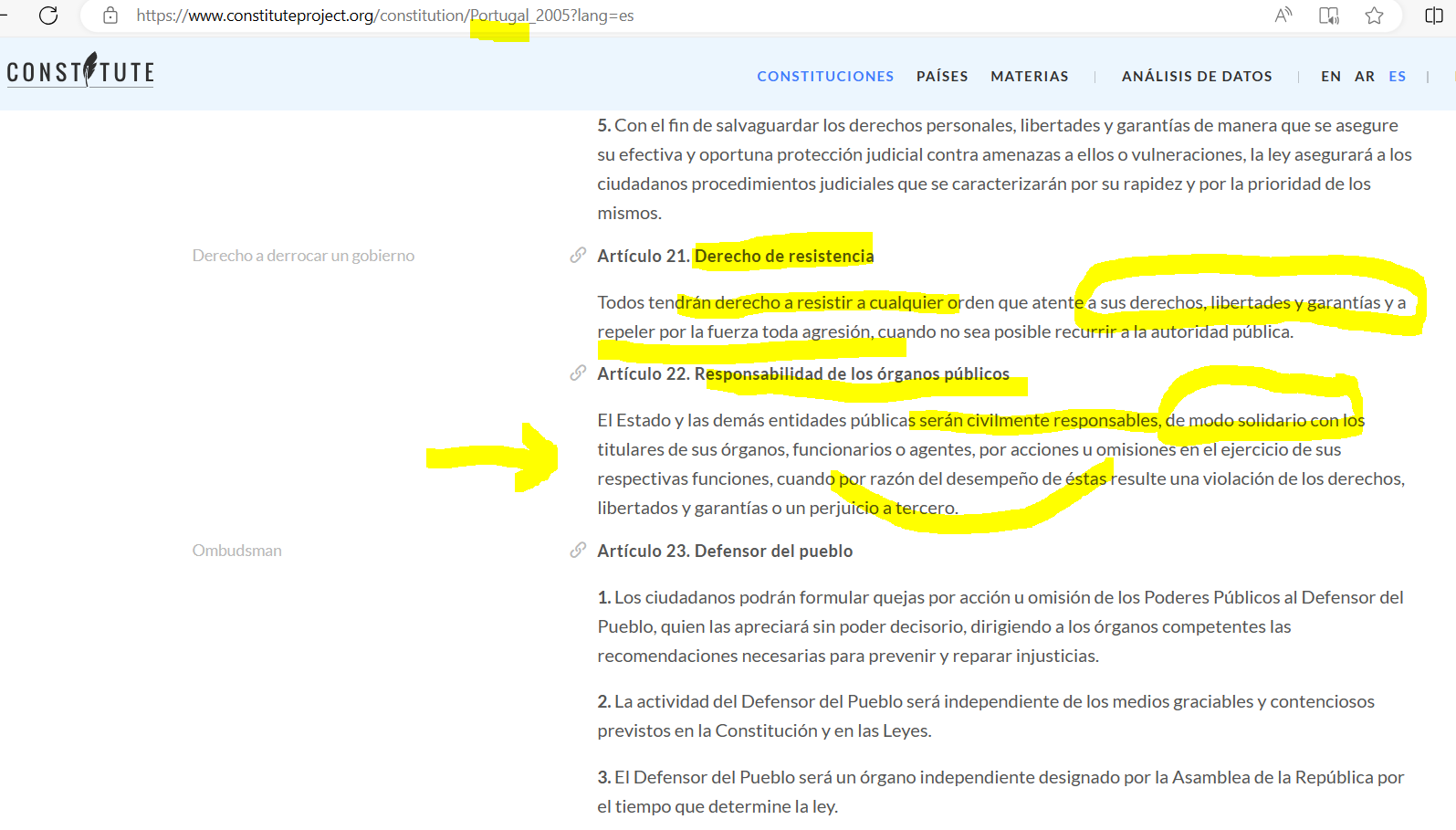Open the PAÍSES menu item
Screen dimensions: 1456x830
click(x=942, y=77)
